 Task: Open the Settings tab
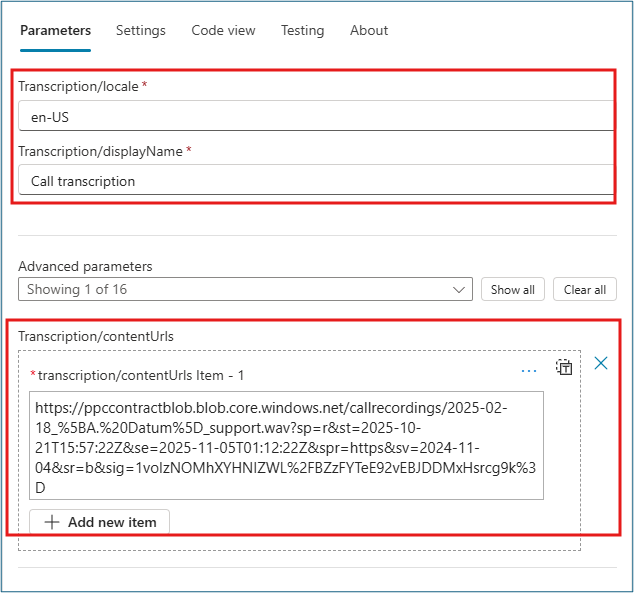pos(141,30)
